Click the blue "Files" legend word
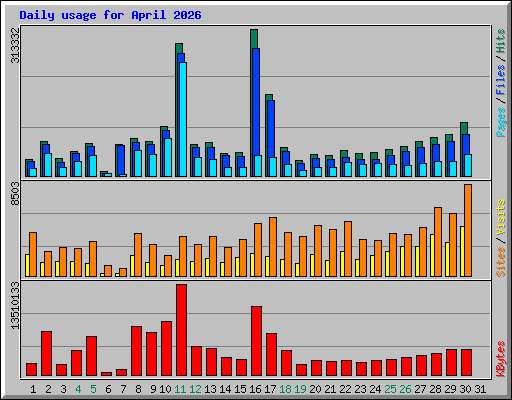This screenshot has height=400, width=512. click(x=501, y=79)
